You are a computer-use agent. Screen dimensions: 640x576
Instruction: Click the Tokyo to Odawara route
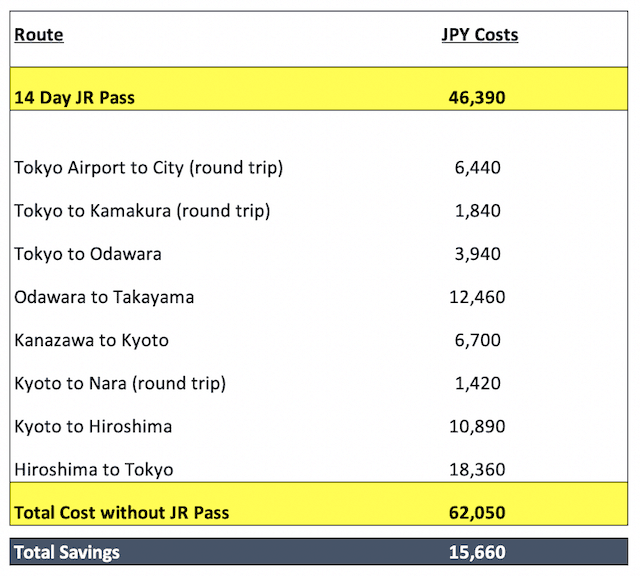coord(88,254)
